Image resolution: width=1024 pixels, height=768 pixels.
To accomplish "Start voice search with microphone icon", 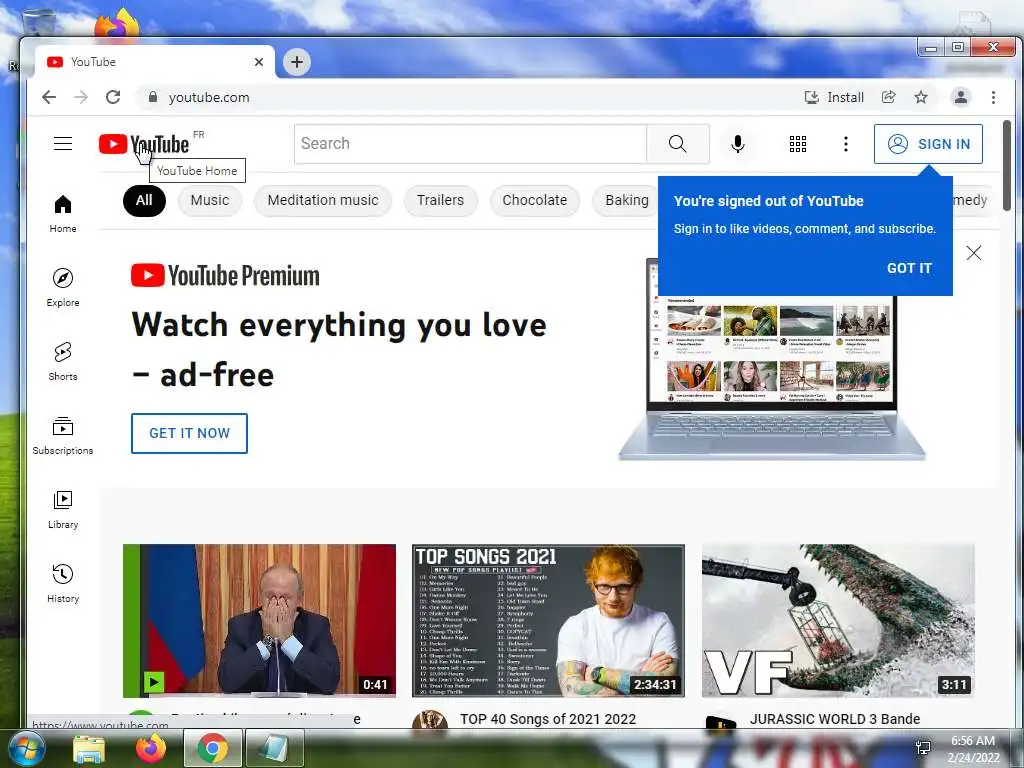I will coord(738,144).
